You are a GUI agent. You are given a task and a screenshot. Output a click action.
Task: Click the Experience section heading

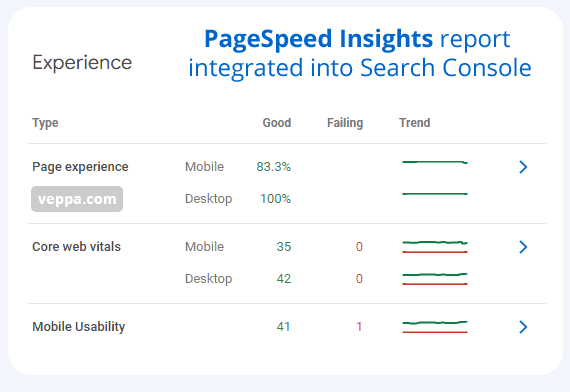pyautogui.click(x=82, y=63)
